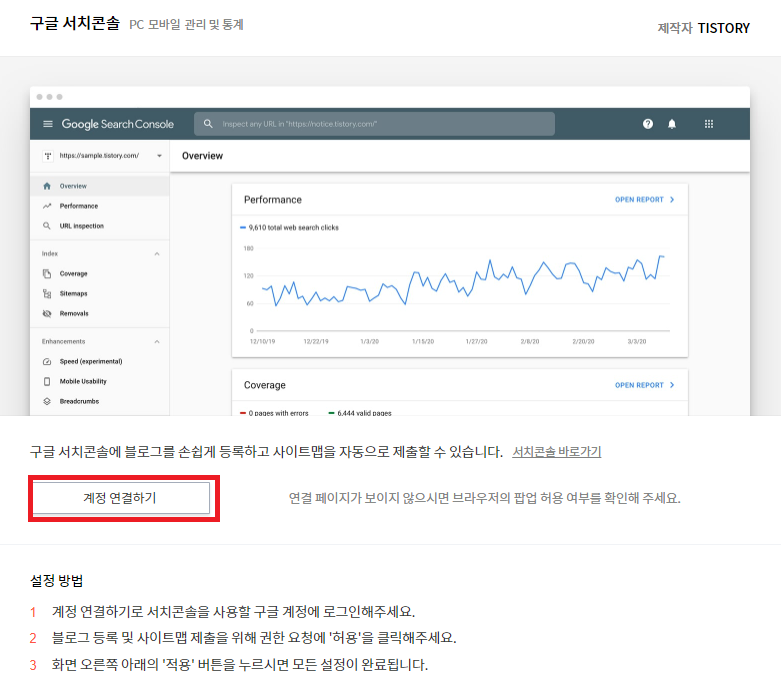This screenshot has height=685, width=781.
Task: Open the notifications bell icon
Action: coord(672,124)
